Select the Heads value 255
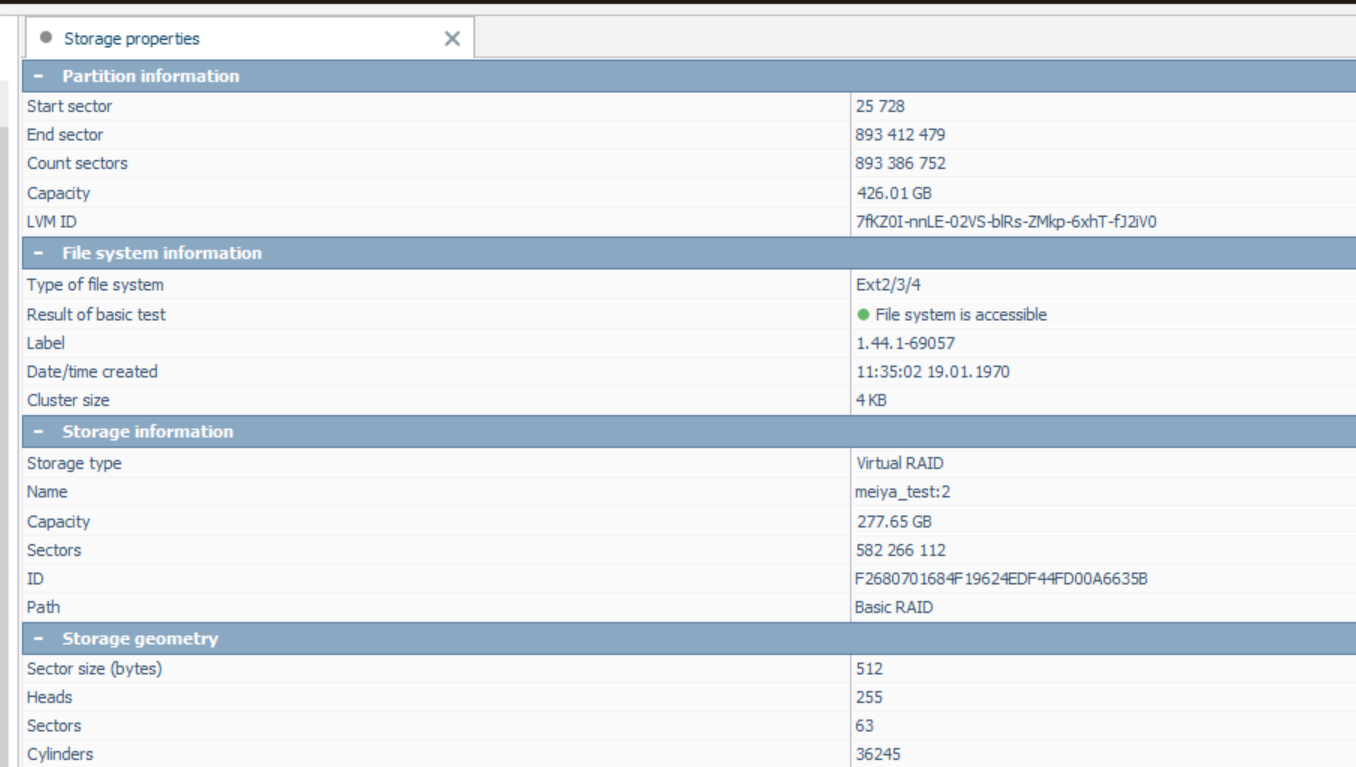The width and height of the screenshot is (1356, 767). [869, 697]
